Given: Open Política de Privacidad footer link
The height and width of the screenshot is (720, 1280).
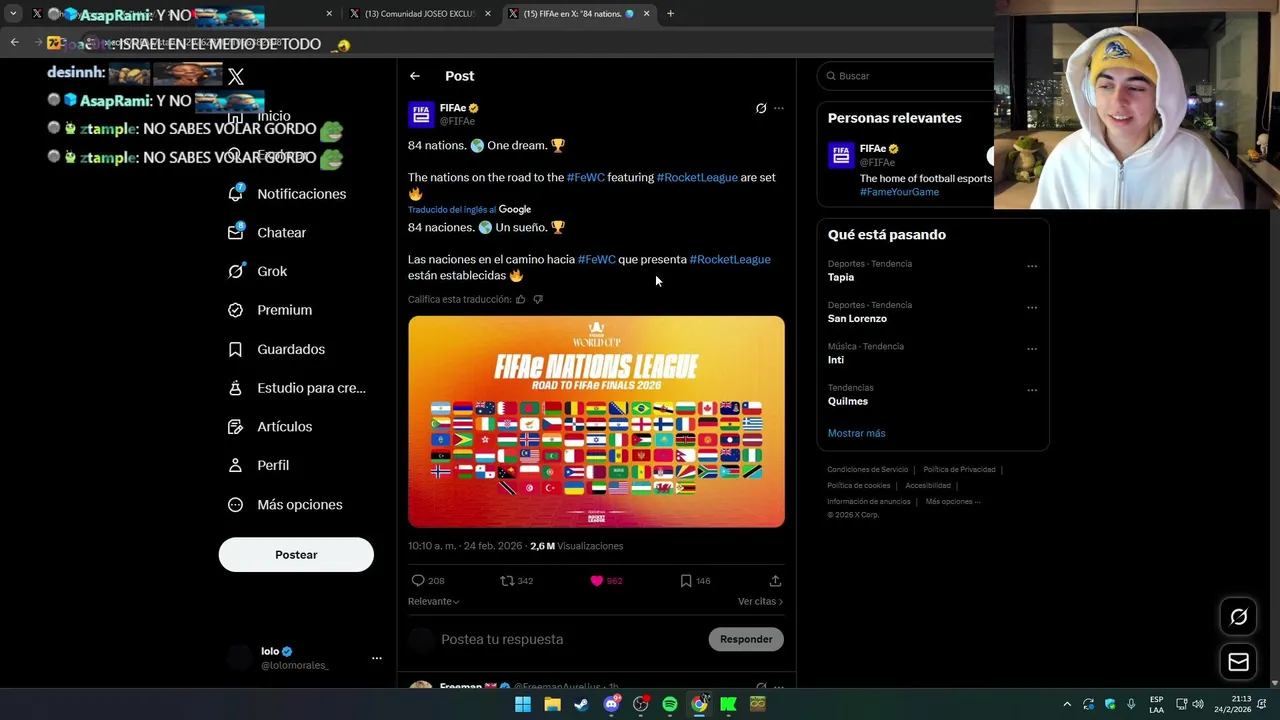Looking at the screenshot, I should (x=959, y=469).
